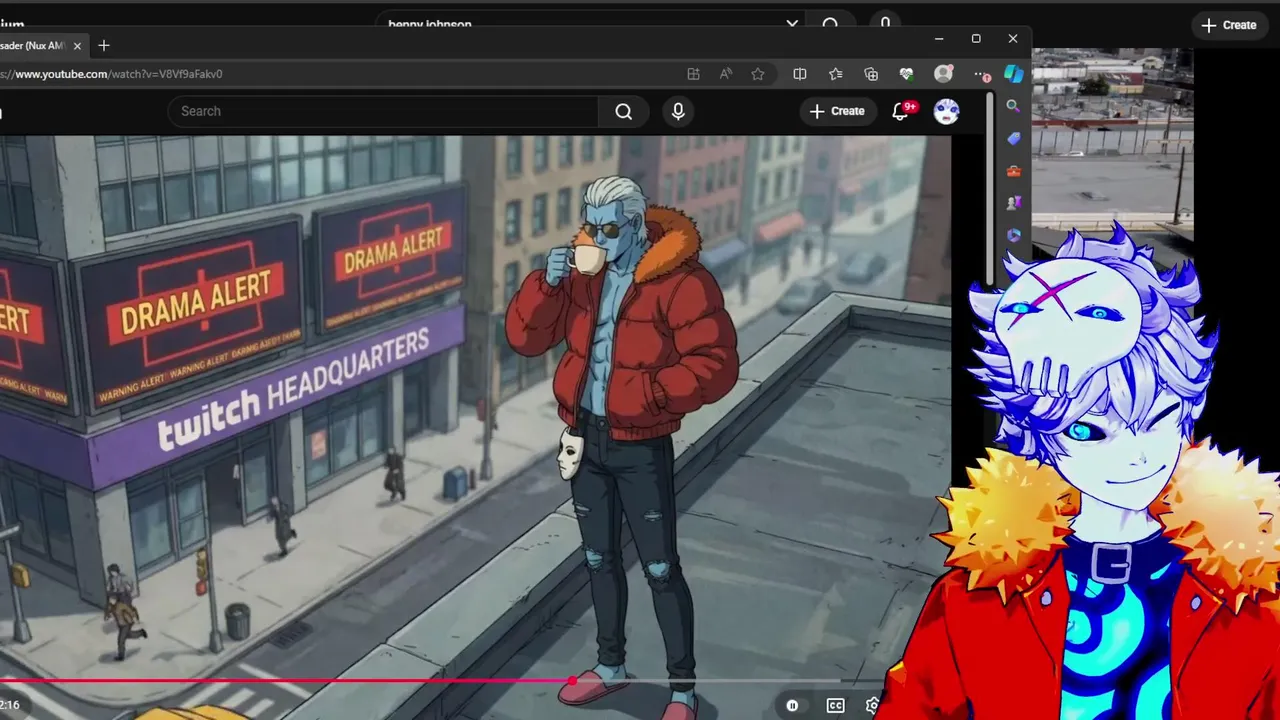Minimize the Edge browser window
The width and height of the screenshot is (1280, 720).
click(939, 39)
